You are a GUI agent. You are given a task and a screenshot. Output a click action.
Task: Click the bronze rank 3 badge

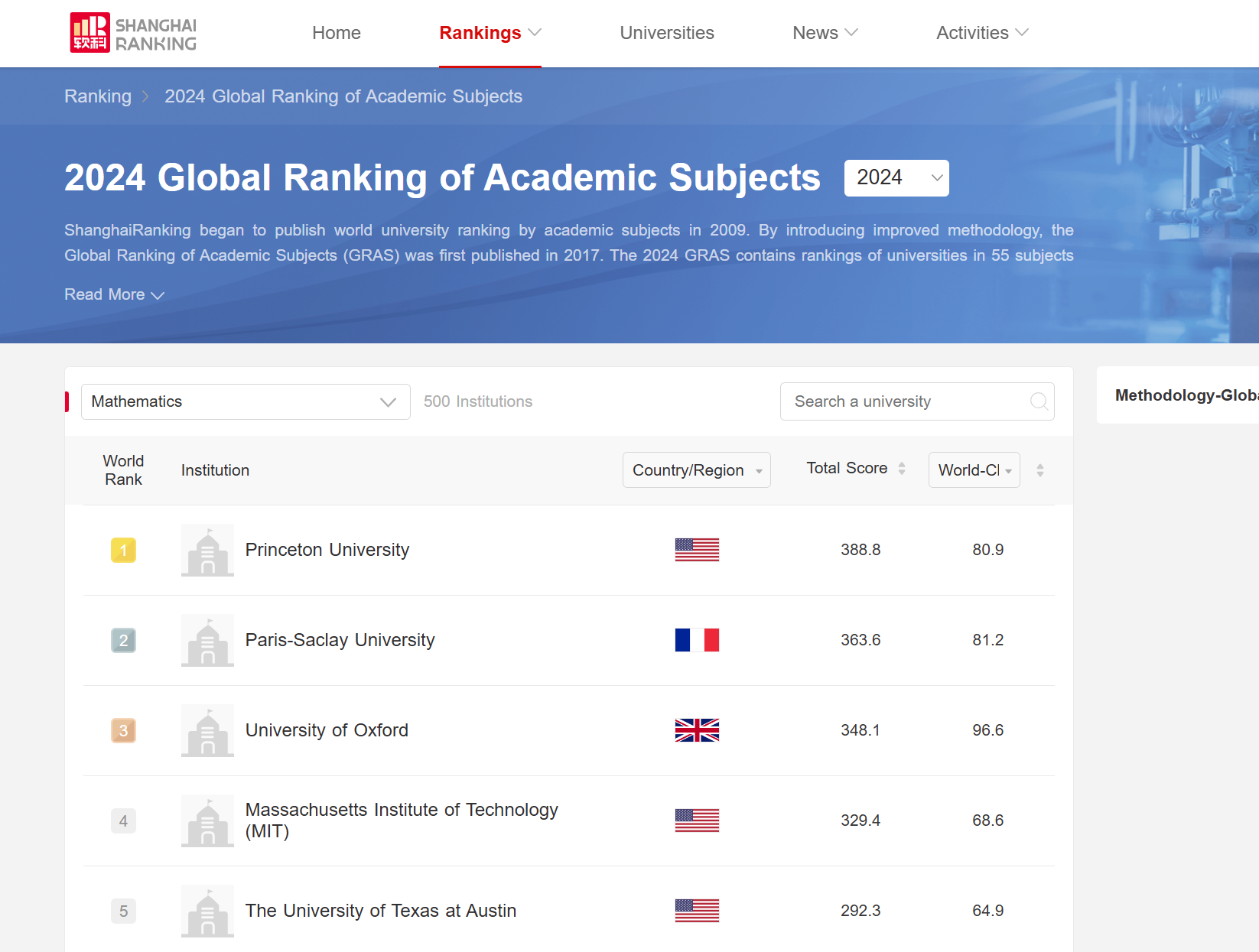(123, 730)
